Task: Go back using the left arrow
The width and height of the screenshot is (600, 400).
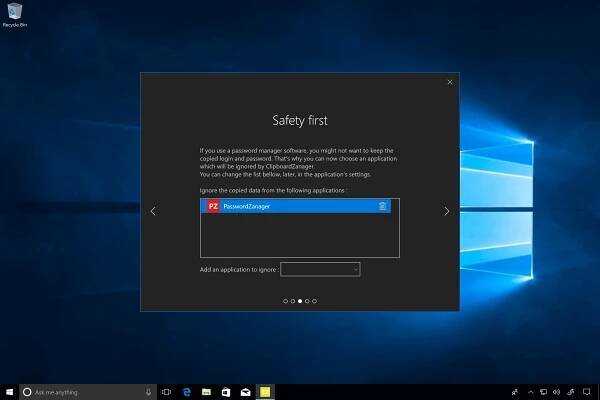Action: click(153, 211)
